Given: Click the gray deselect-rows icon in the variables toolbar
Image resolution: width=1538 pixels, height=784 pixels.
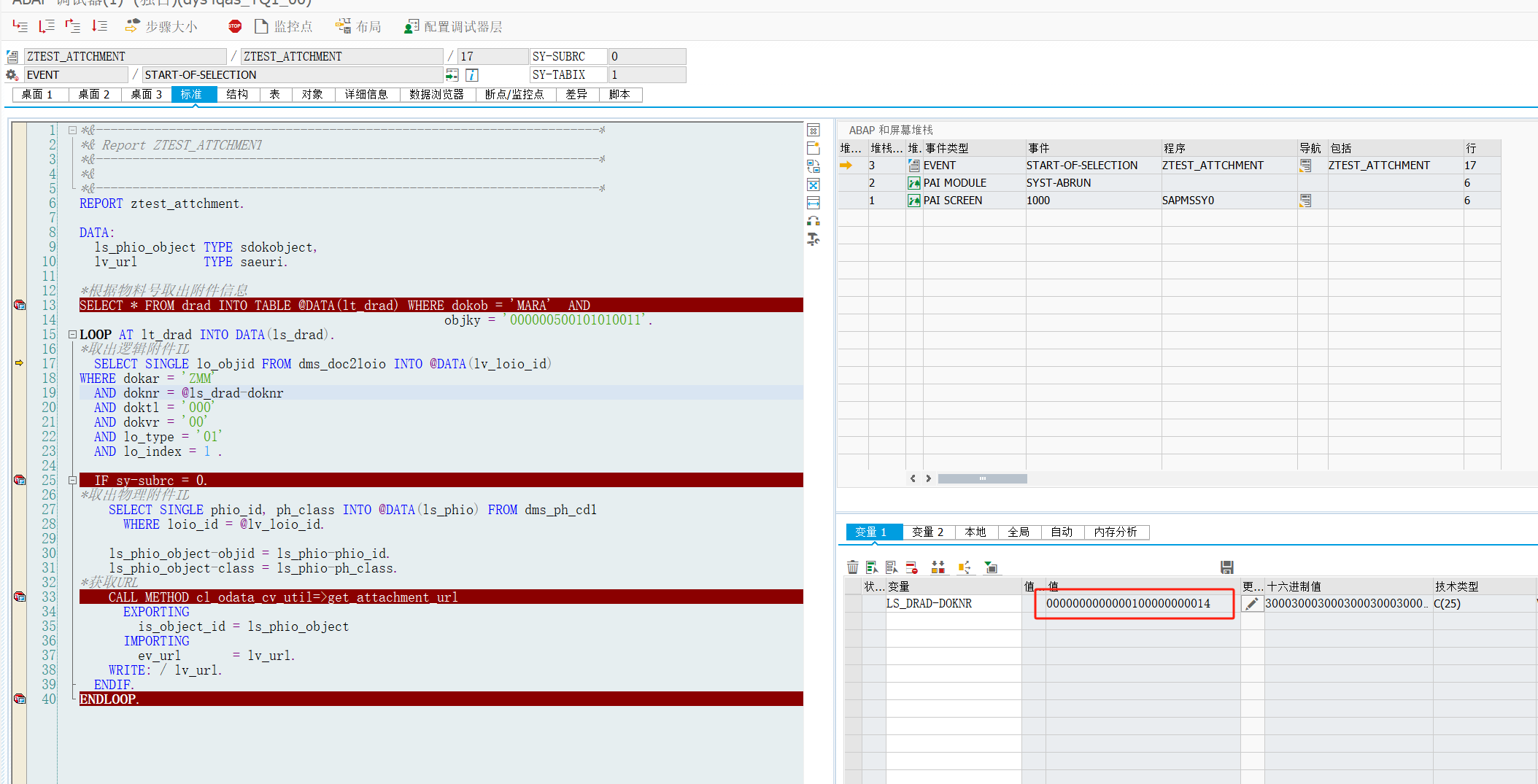Looking at the screenshot, I should click(x=892, y=567).
